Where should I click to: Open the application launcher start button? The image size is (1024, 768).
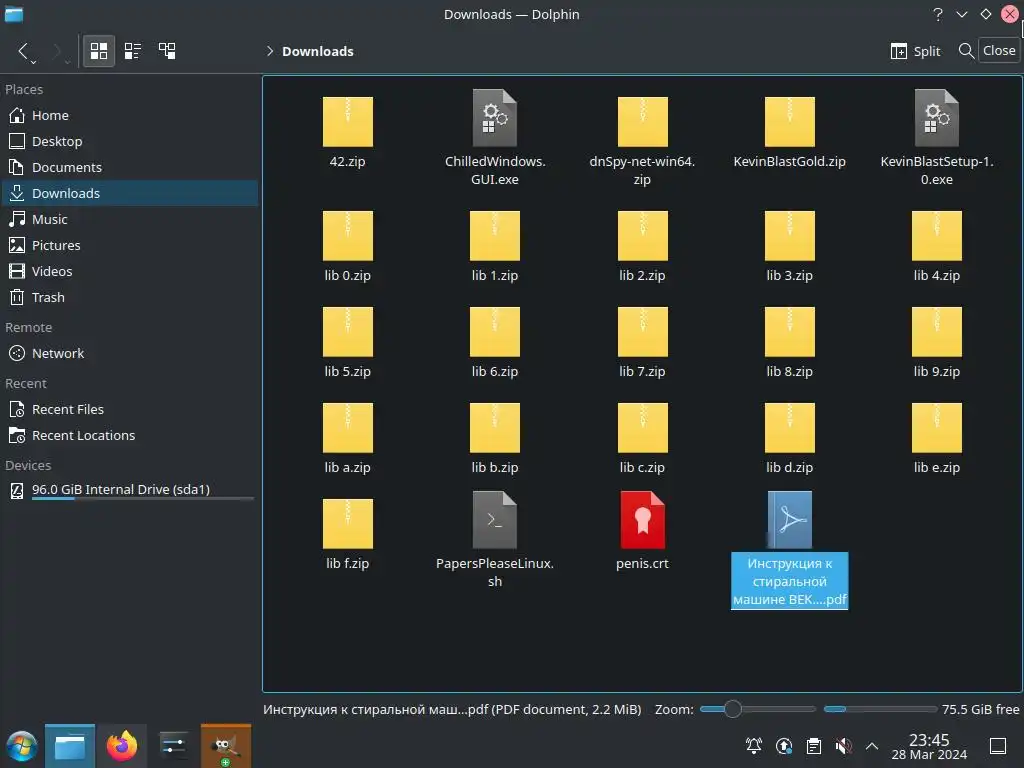click(22, 746)
